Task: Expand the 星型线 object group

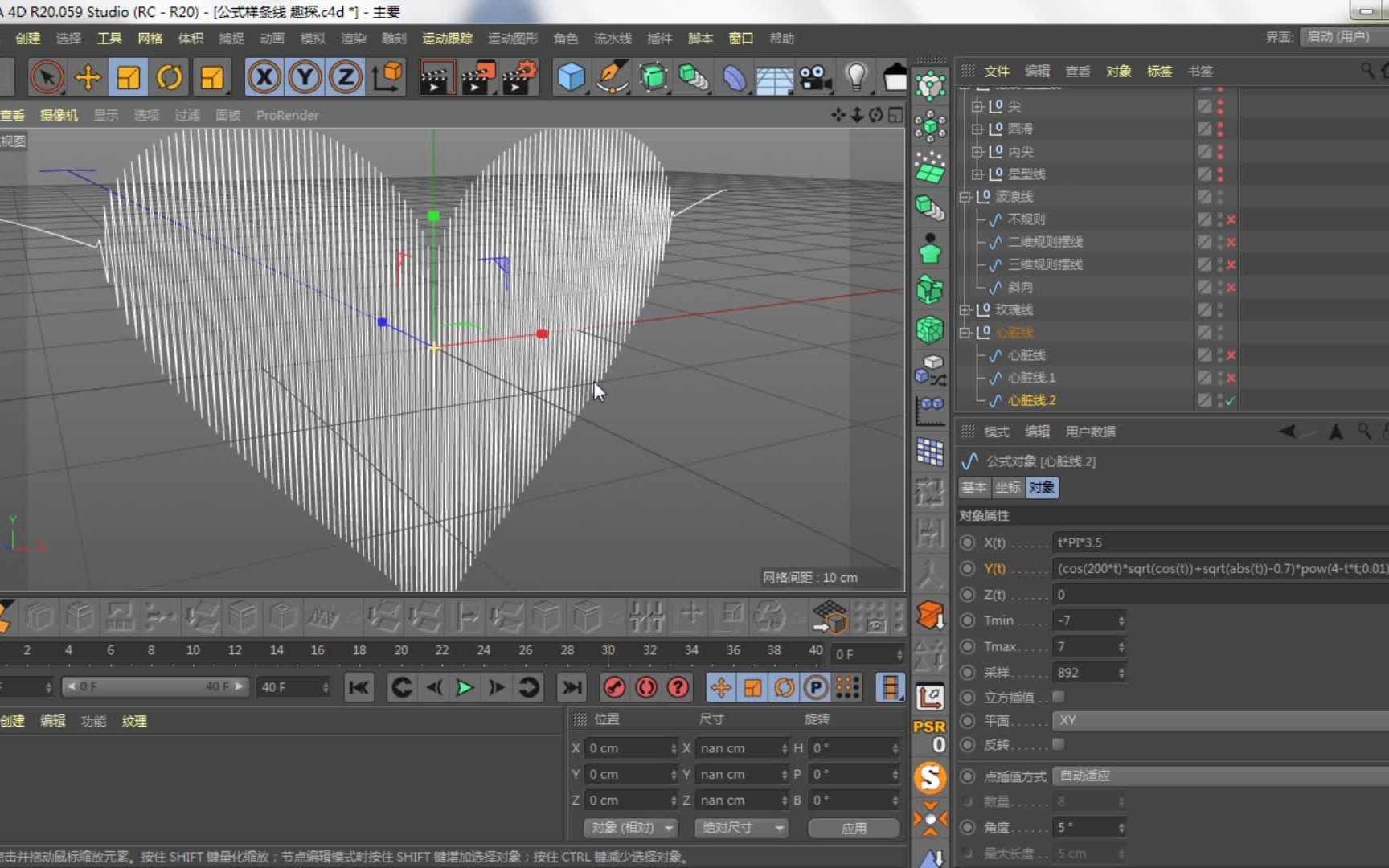Action: [x=977, y=174]
